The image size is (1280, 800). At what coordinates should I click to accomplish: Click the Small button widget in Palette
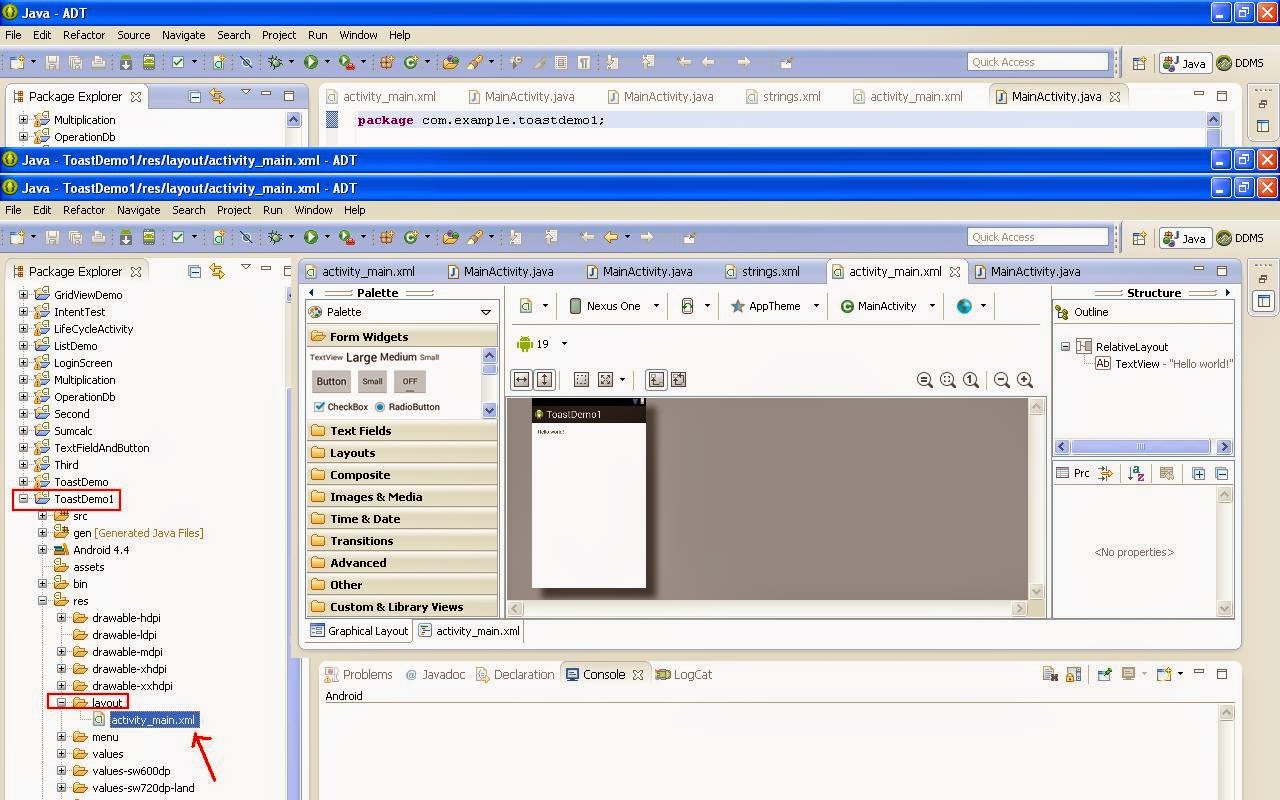pyautogui.click(x=372, y=381)
